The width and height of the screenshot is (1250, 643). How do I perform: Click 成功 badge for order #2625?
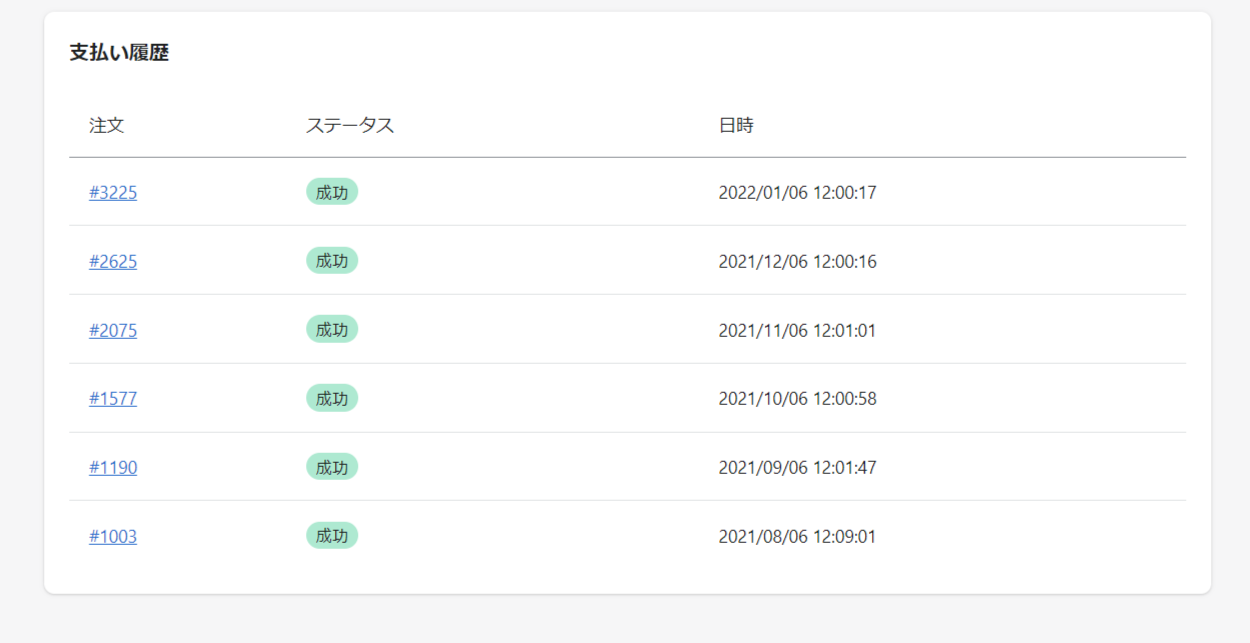pos(332,261)
